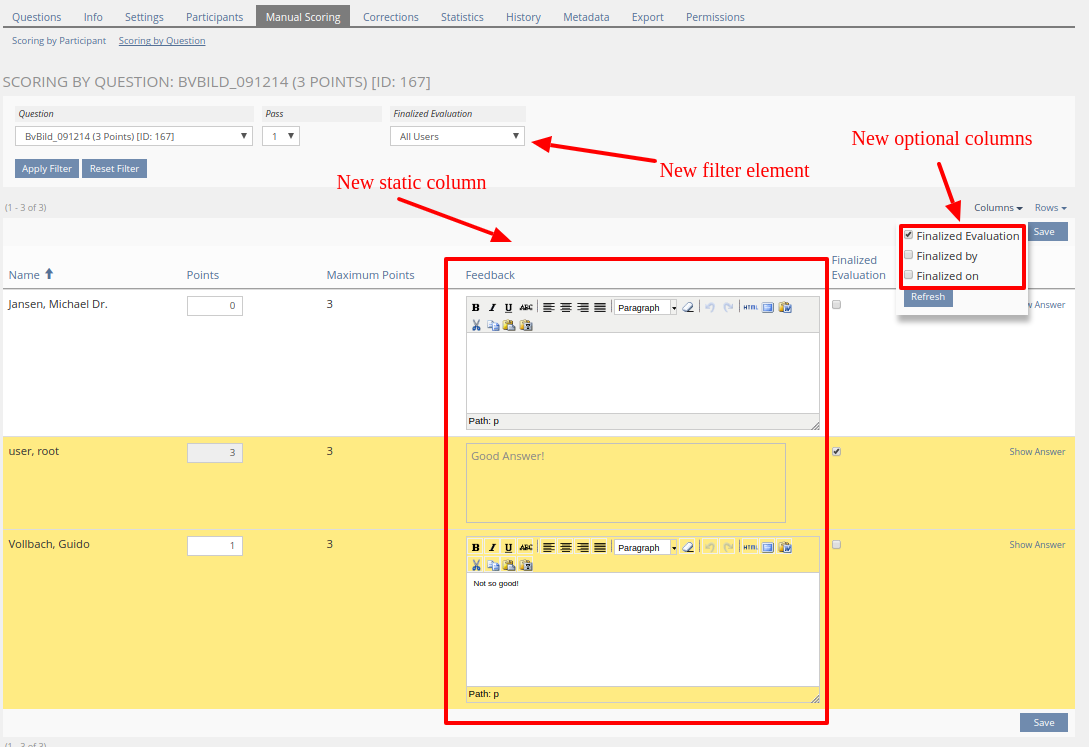This screenshot has height=747, width=1089.
Task: Copy selection in Jansen's feedback editor
Action: pos(493,325)
